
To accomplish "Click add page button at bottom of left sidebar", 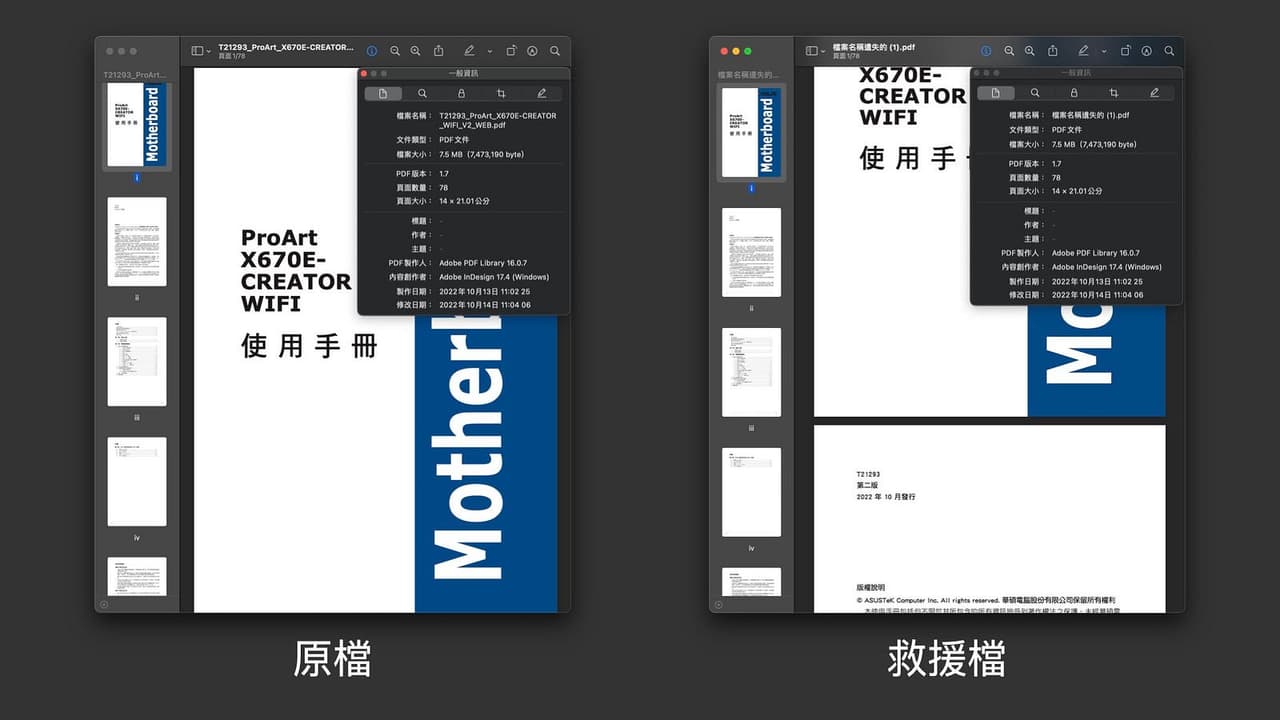I will [x=104, y=604].
